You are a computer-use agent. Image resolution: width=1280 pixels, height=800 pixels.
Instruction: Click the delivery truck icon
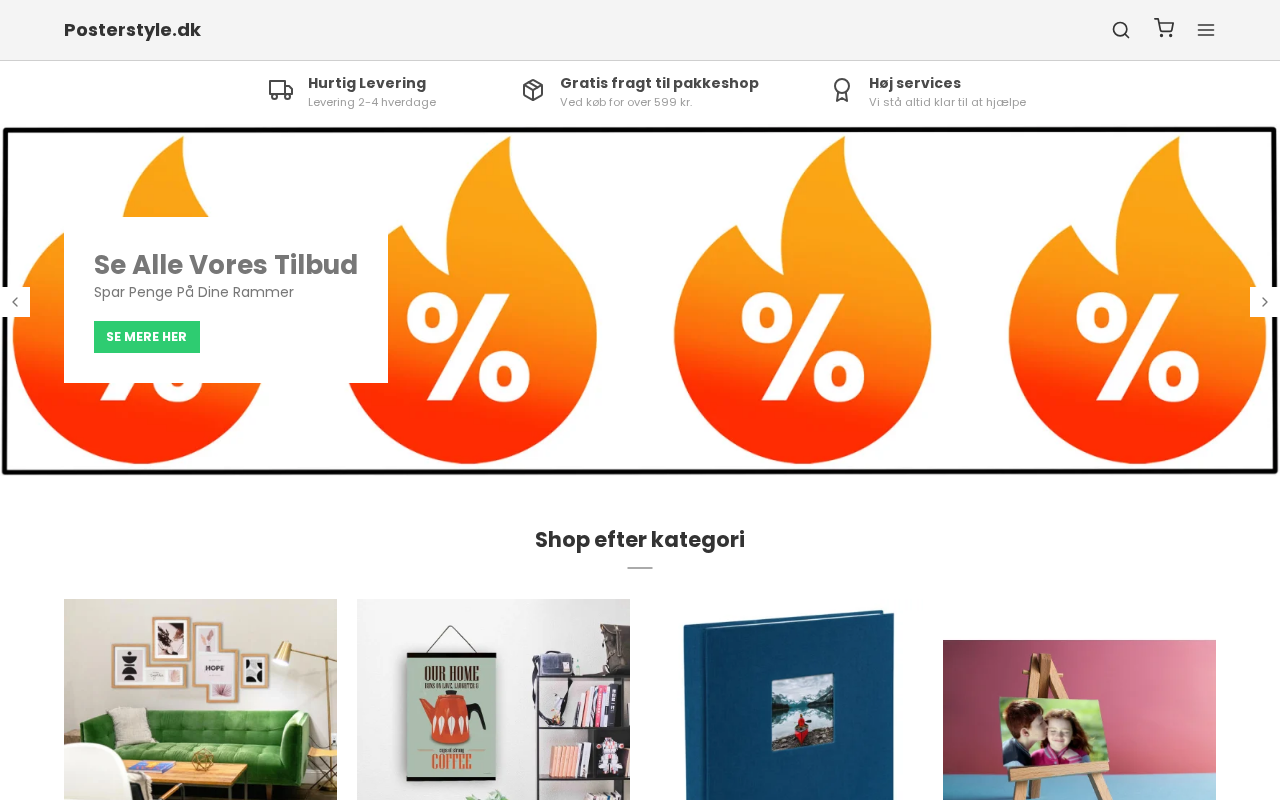pos(281,91)
